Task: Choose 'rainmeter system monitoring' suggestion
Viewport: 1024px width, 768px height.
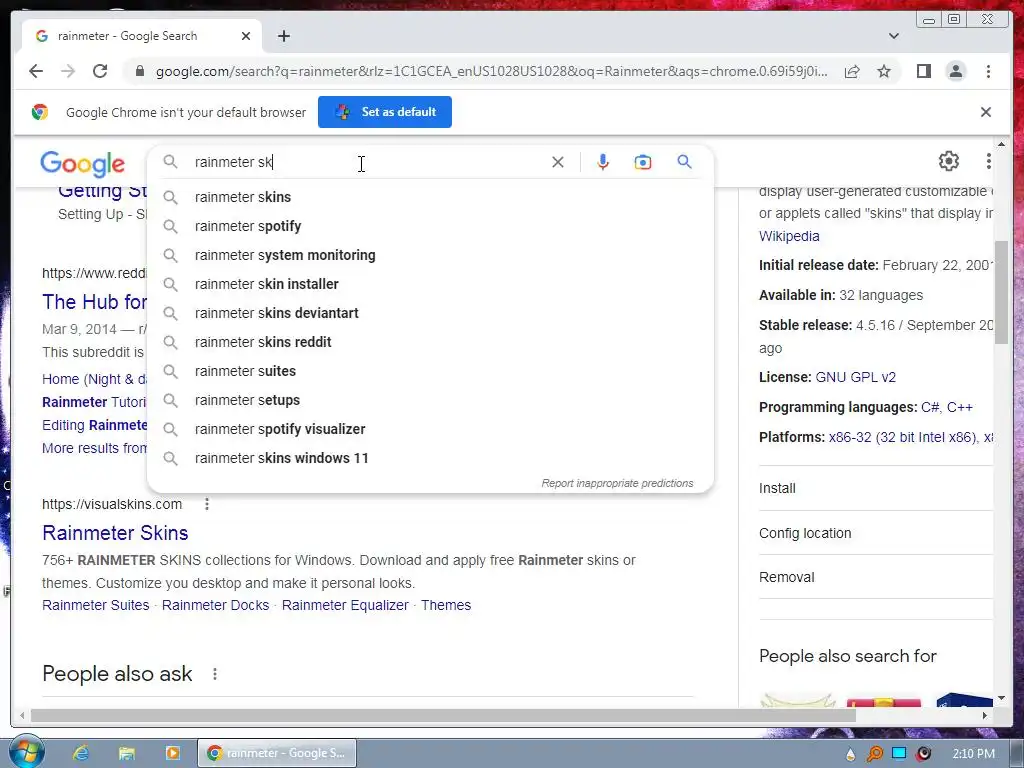Action: pos(431,255)
